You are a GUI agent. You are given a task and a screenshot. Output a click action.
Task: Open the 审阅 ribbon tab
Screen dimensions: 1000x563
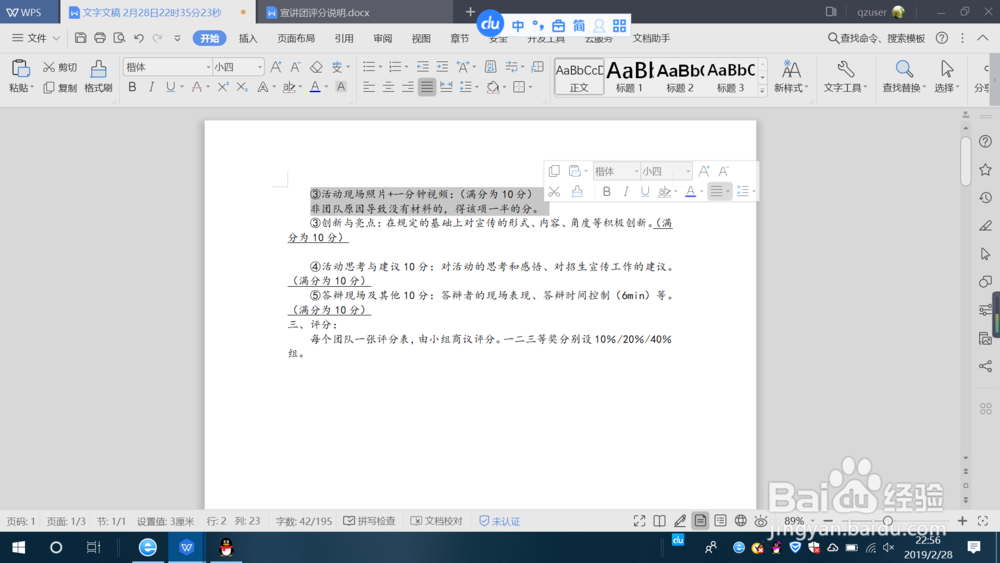pyautogui.click(x=383, y=38)
